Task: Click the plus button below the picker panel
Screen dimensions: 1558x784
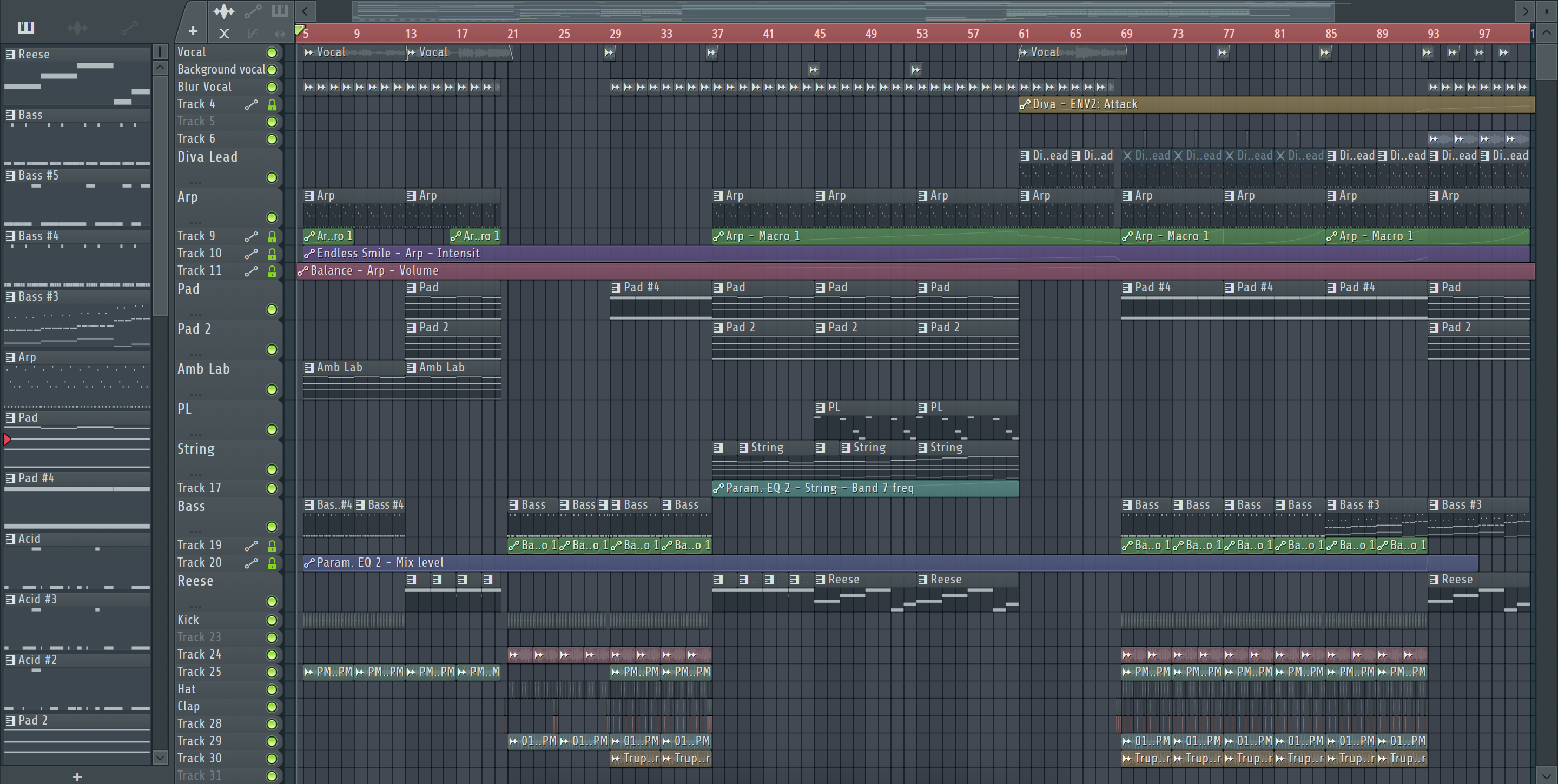Action: [x=77, y=777]
